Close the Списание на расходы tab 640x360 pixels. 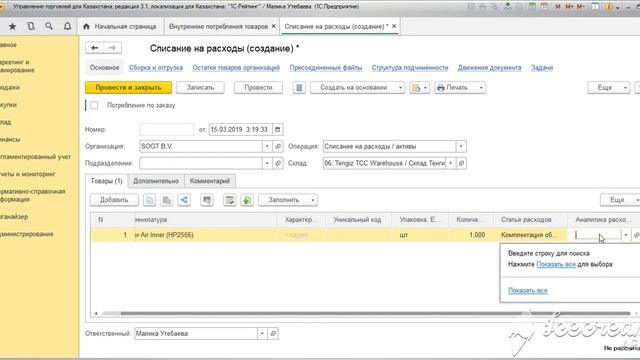394,26
